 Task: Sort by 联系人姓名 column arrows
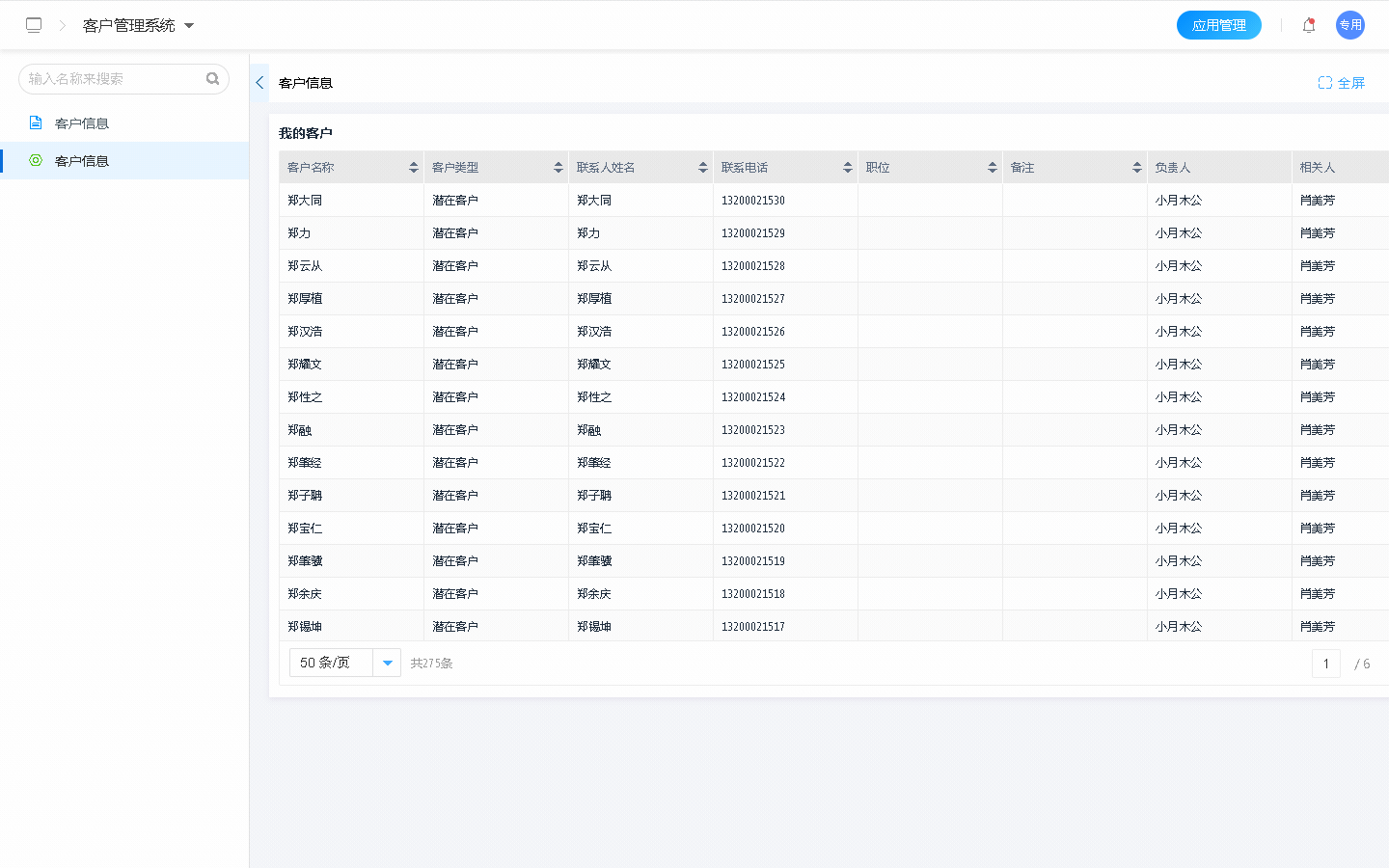703,168
